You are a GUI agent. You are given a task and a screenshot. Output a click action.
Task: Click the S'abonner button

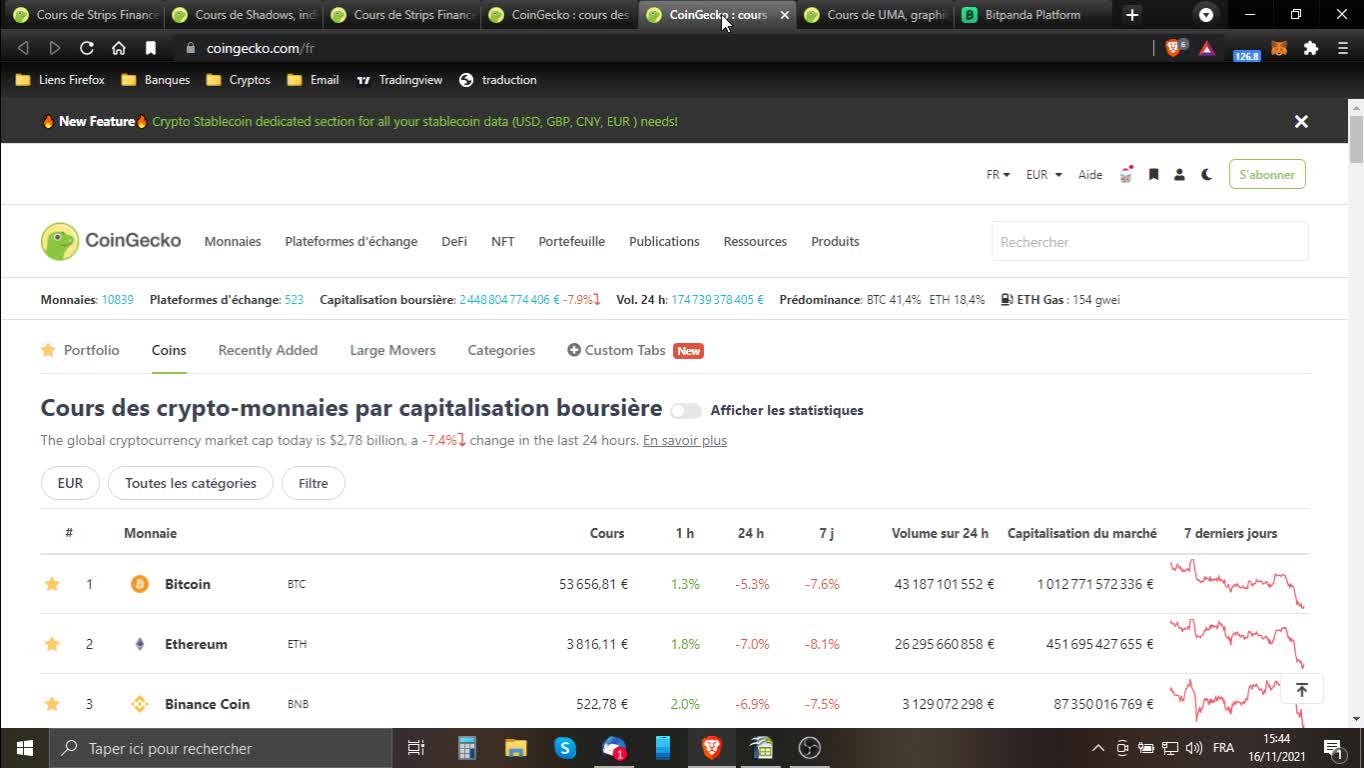point(1267,174)
